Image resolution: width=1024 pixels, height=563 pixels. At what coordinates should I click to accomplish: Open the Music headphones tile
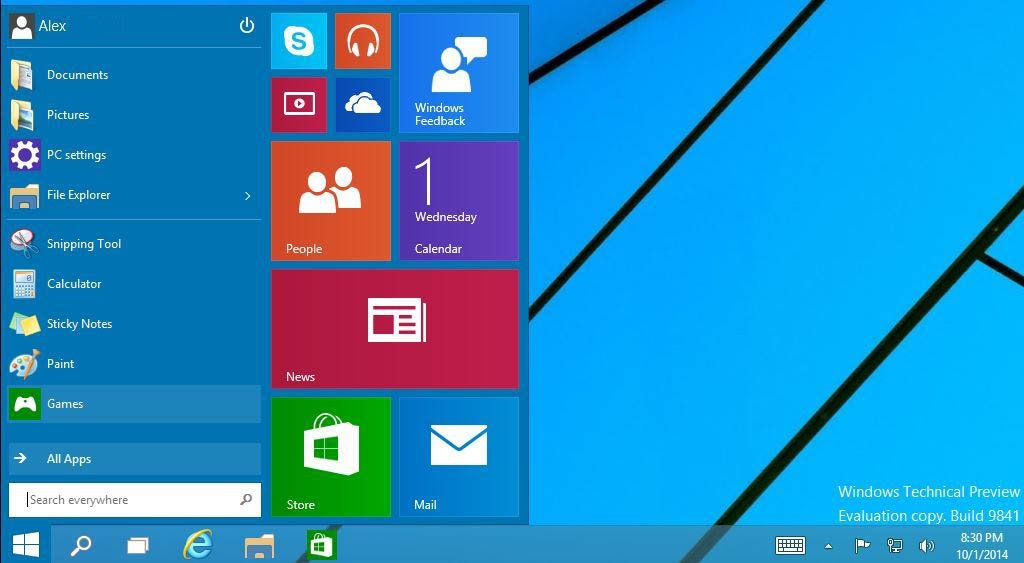pyautogui.click(x=362, y=40)
